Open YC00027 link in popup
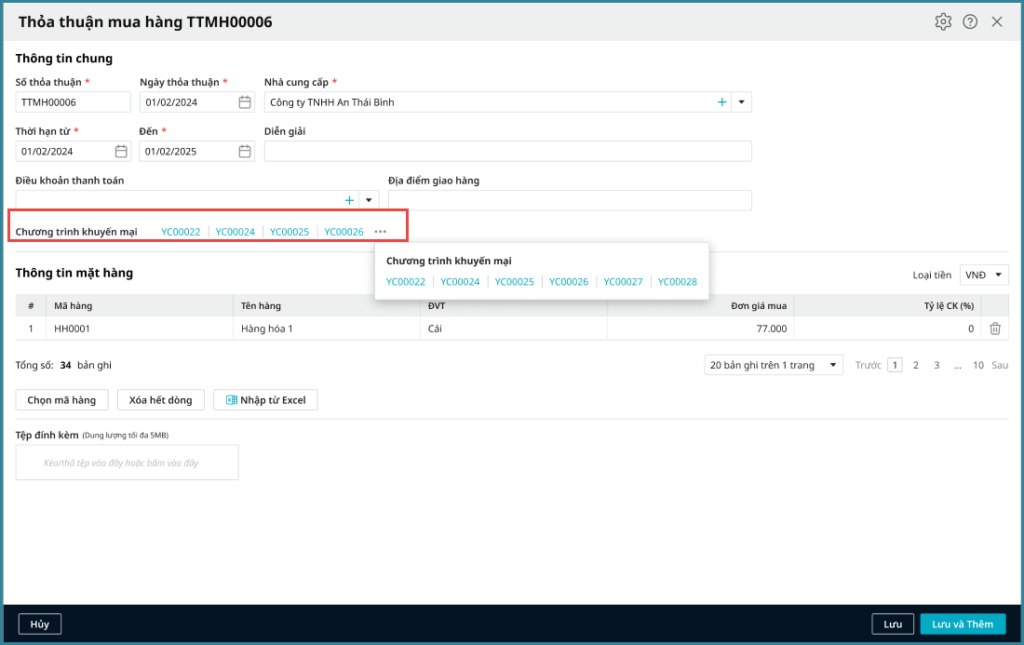This screenshot has height=645, width=1024. click(x=623, y=281)
